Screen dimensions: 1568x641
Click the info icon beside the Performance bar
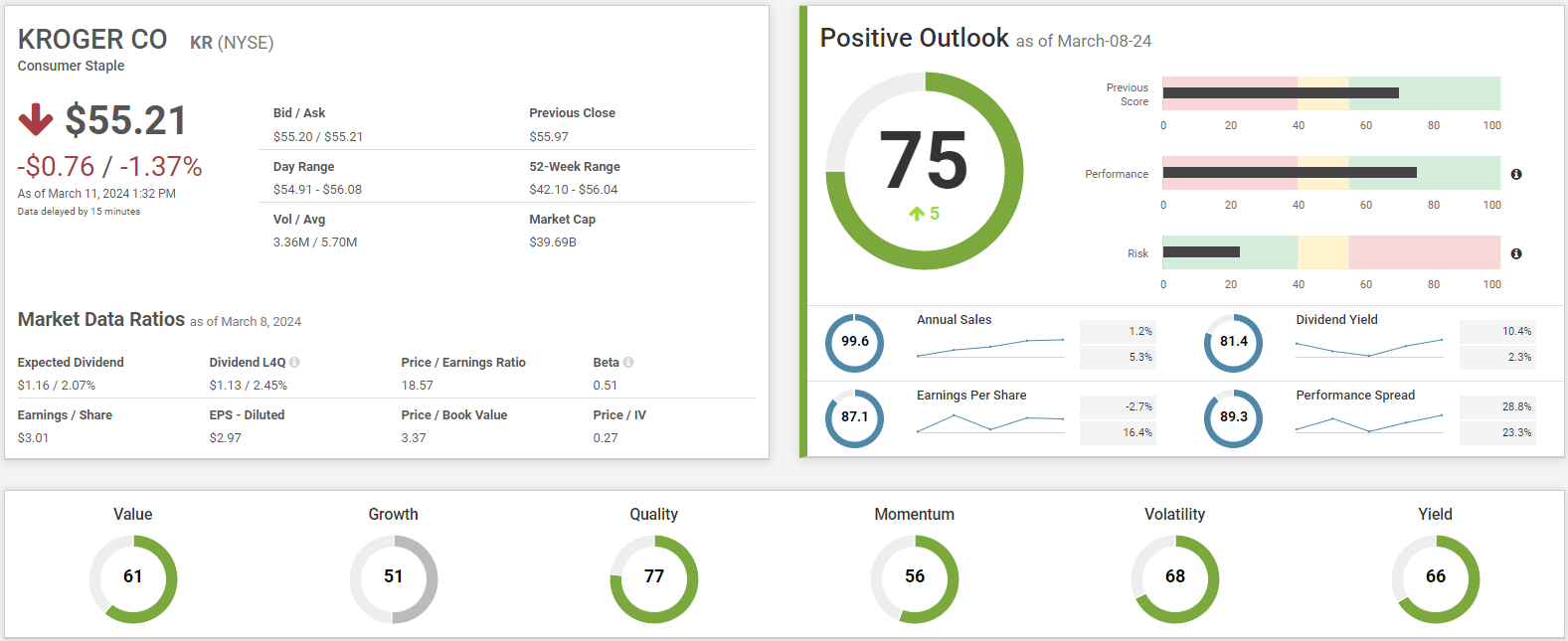pyautogui.click(x=1516, y=174)
